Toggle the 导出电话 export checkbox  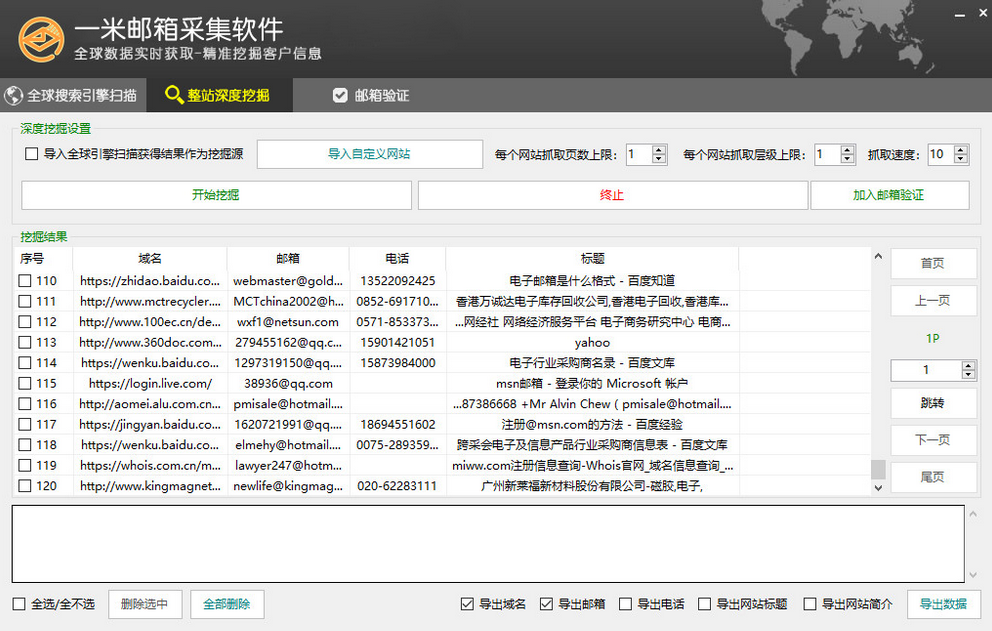[626, 604]
